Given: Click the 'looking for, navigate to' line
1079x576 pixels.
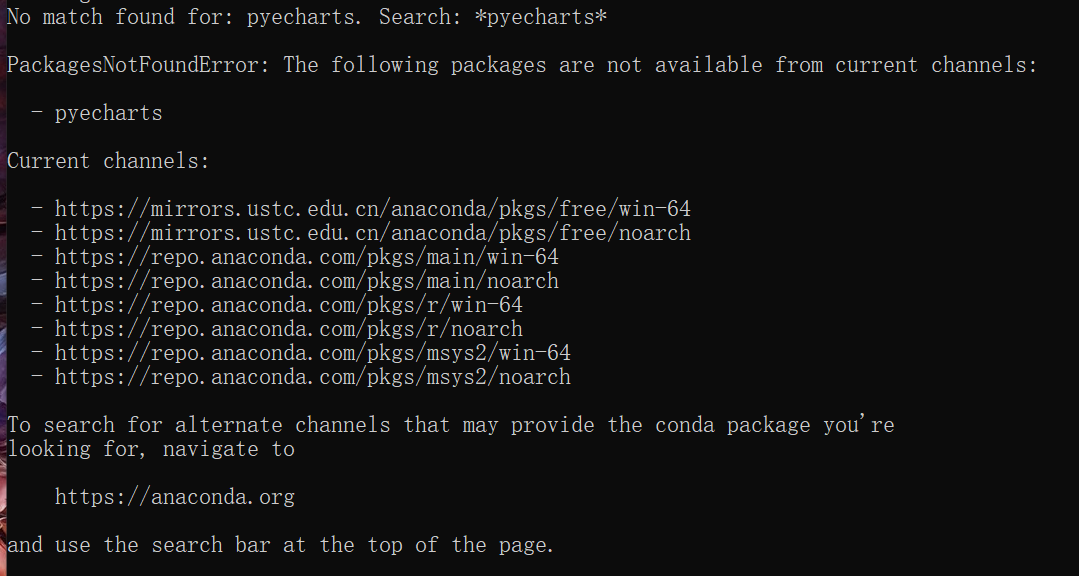Looking at the screenshot, I should point(150,449).
